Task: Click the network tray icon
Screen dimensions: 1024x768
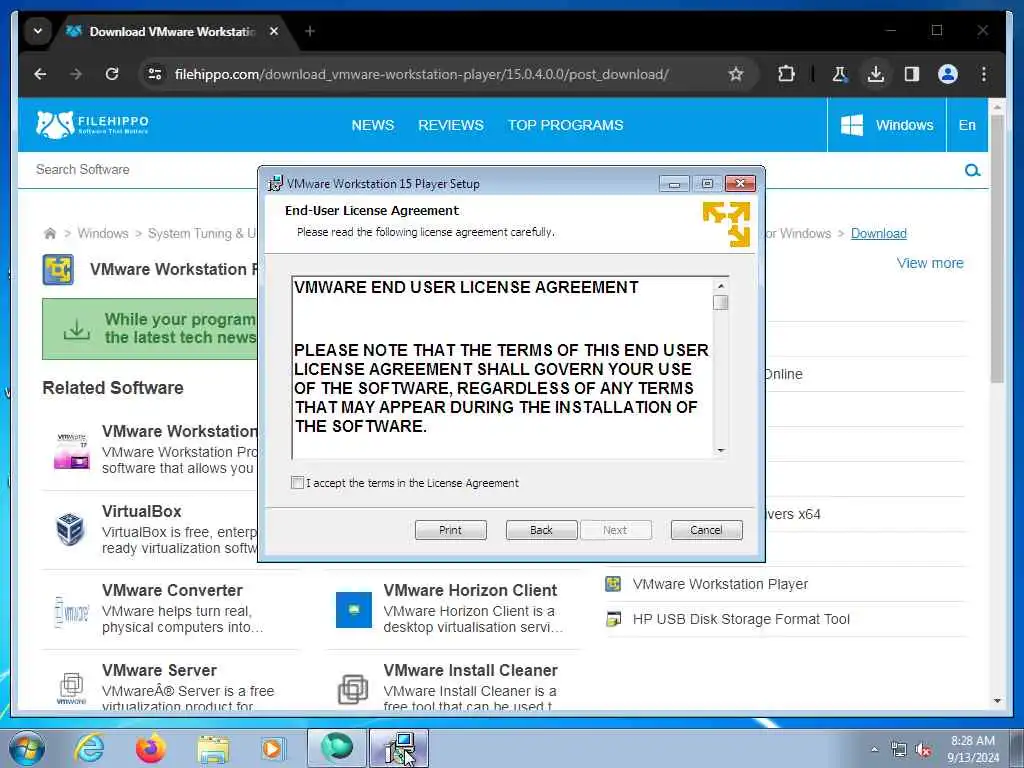Action: pos(899,750)
